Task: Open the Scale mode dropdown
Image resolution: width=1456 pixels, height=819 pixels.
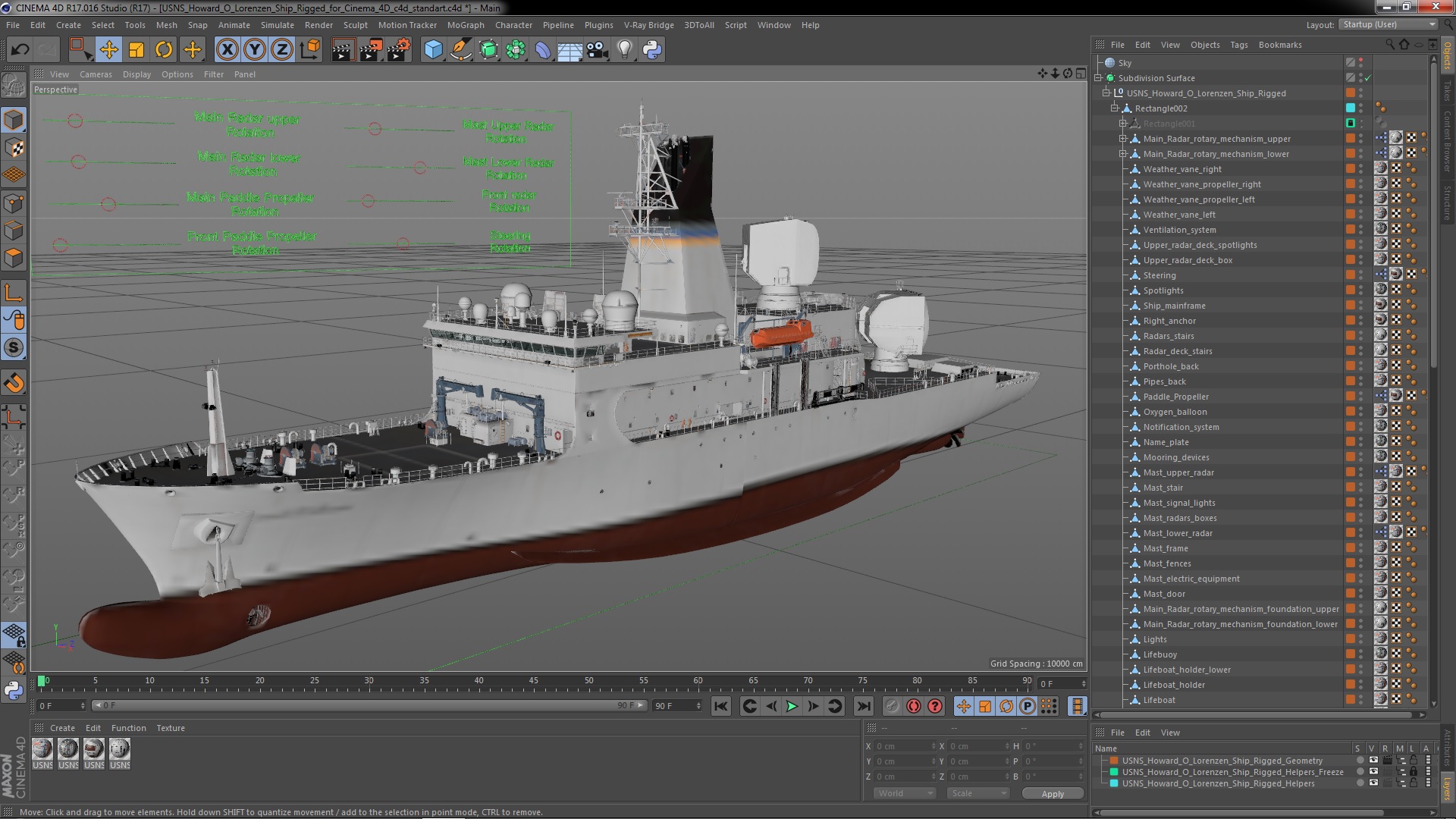Action: pyautogui.click(x=977, y=793)
